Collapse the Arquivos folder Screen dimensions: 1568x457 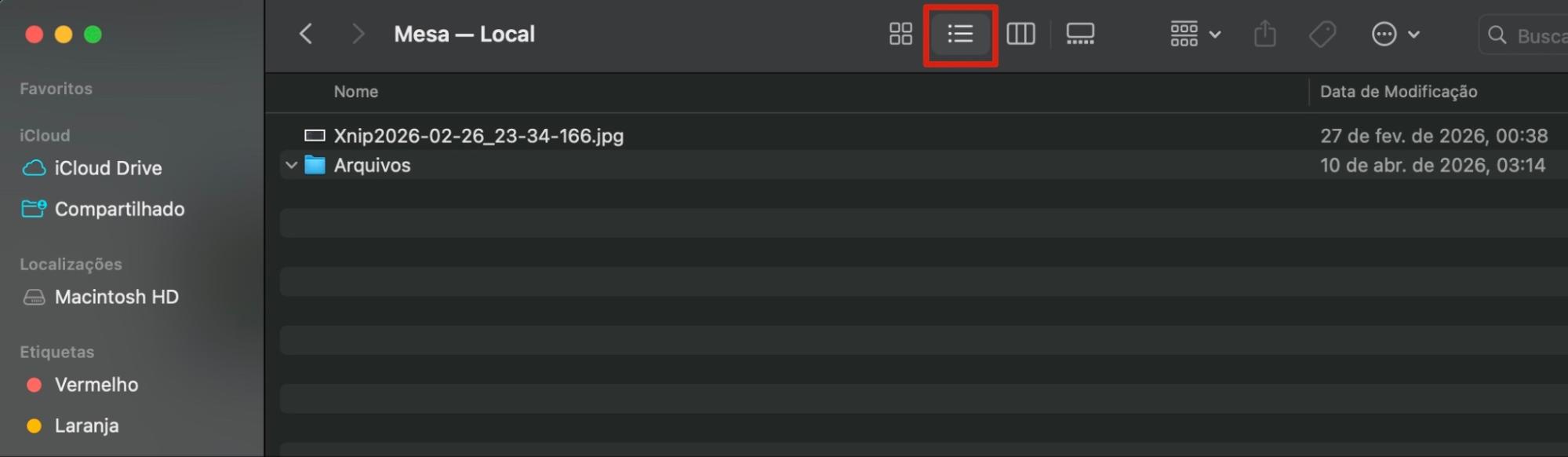pyautogui.click(x=291, y=165)
